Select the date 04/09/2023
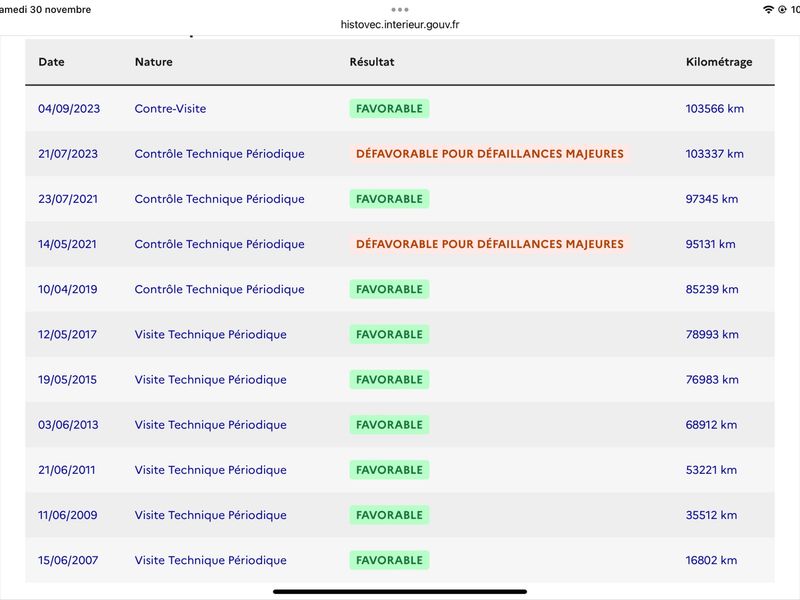The height and width of the screenshot is (600, 800). pos(69,109)
